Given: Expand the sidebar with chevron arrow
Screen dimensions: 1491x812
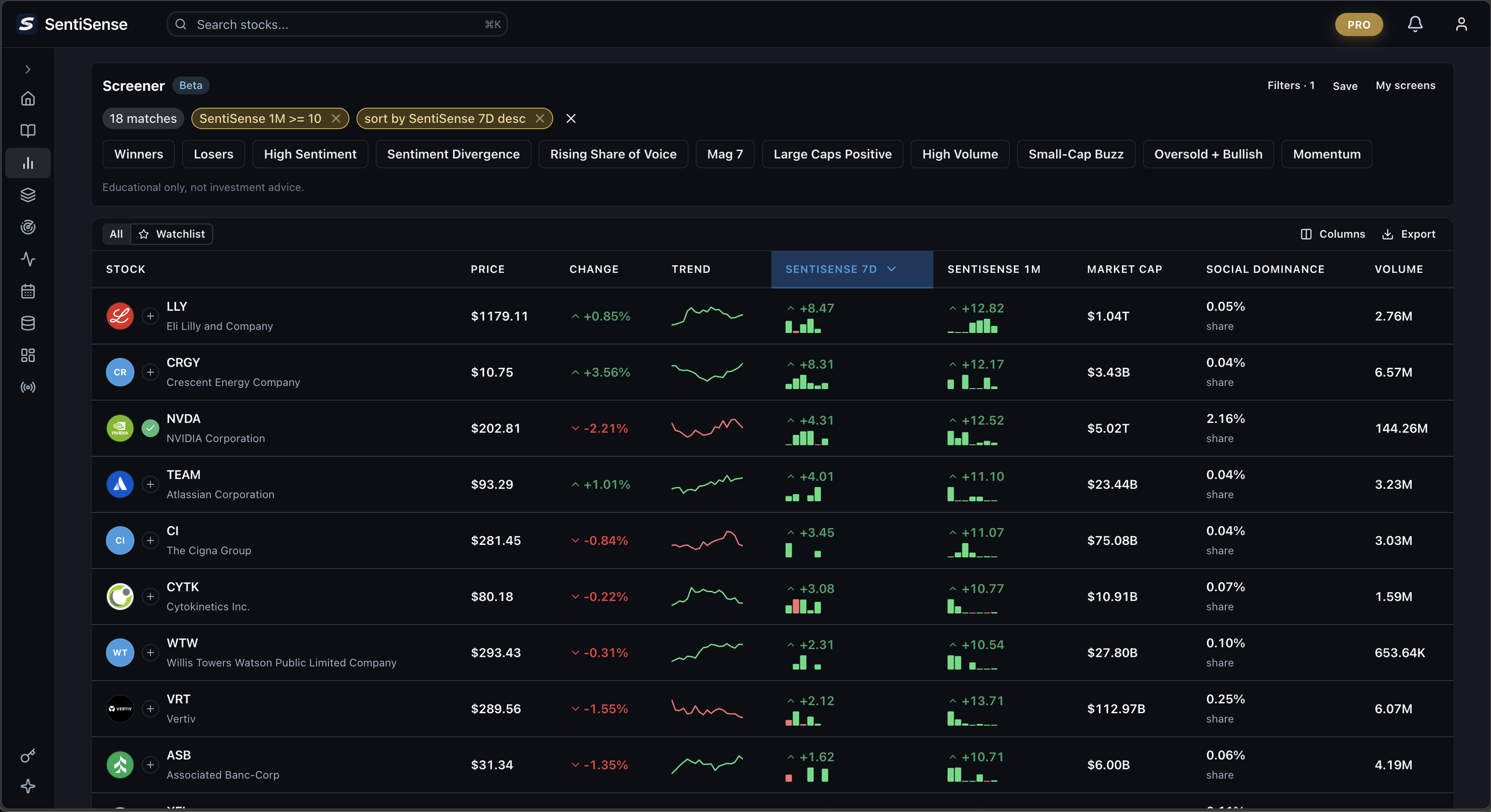Looking at the screenshot, I should [x=28, y=70].
